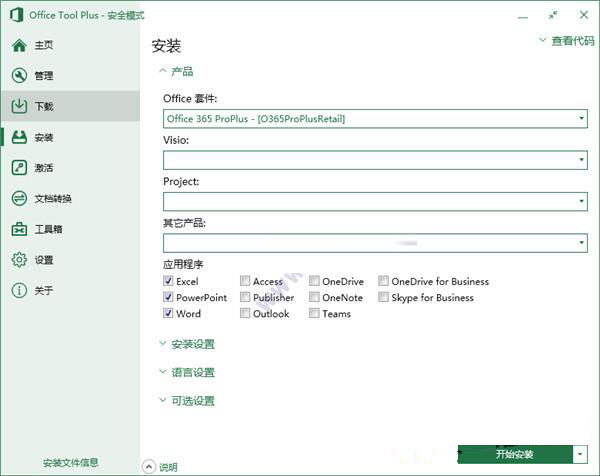Click the document conversion arrows icon
The image size is (600, 476).
click(19, 198)
